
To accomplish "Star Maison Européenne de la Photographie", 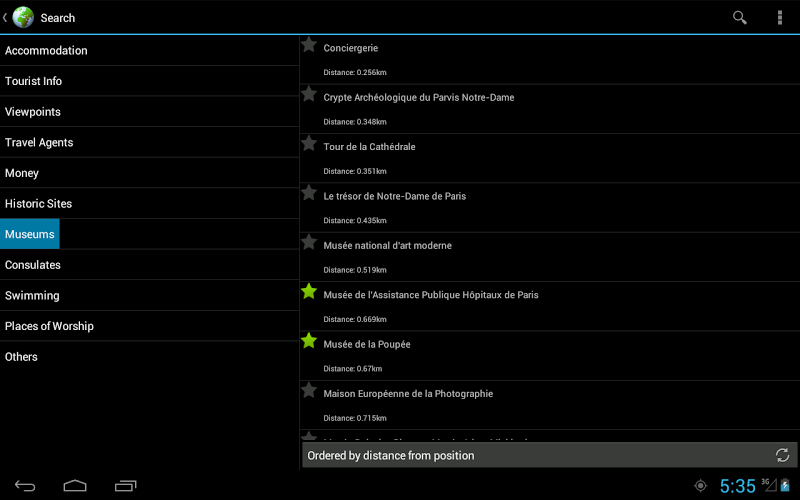I will (x=309, y=390).
